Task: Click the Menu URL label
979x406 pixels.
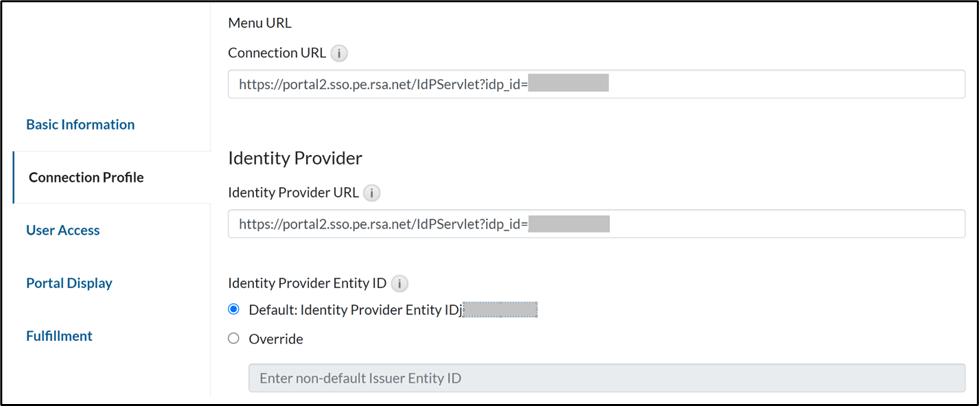Action: pos(260,23)
